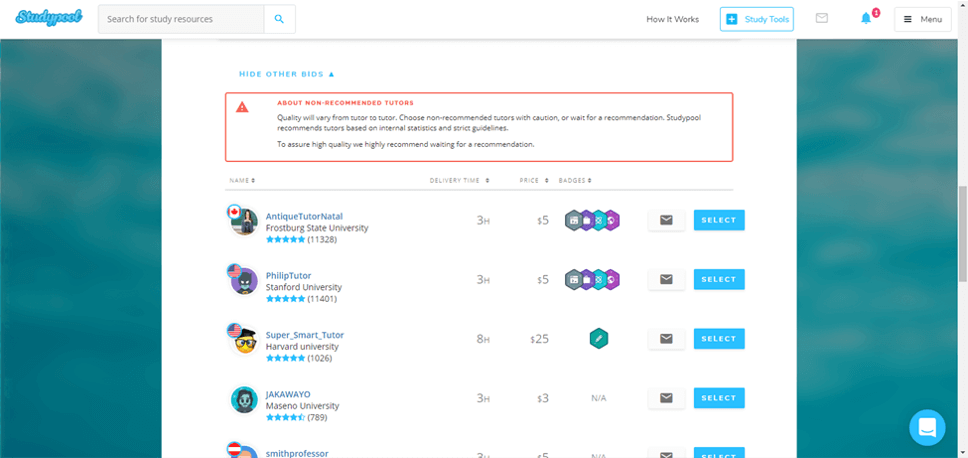968x458 pixels.
Task: Message Super_Smart_Tutor via envelope icon
Action: point(666,339)
